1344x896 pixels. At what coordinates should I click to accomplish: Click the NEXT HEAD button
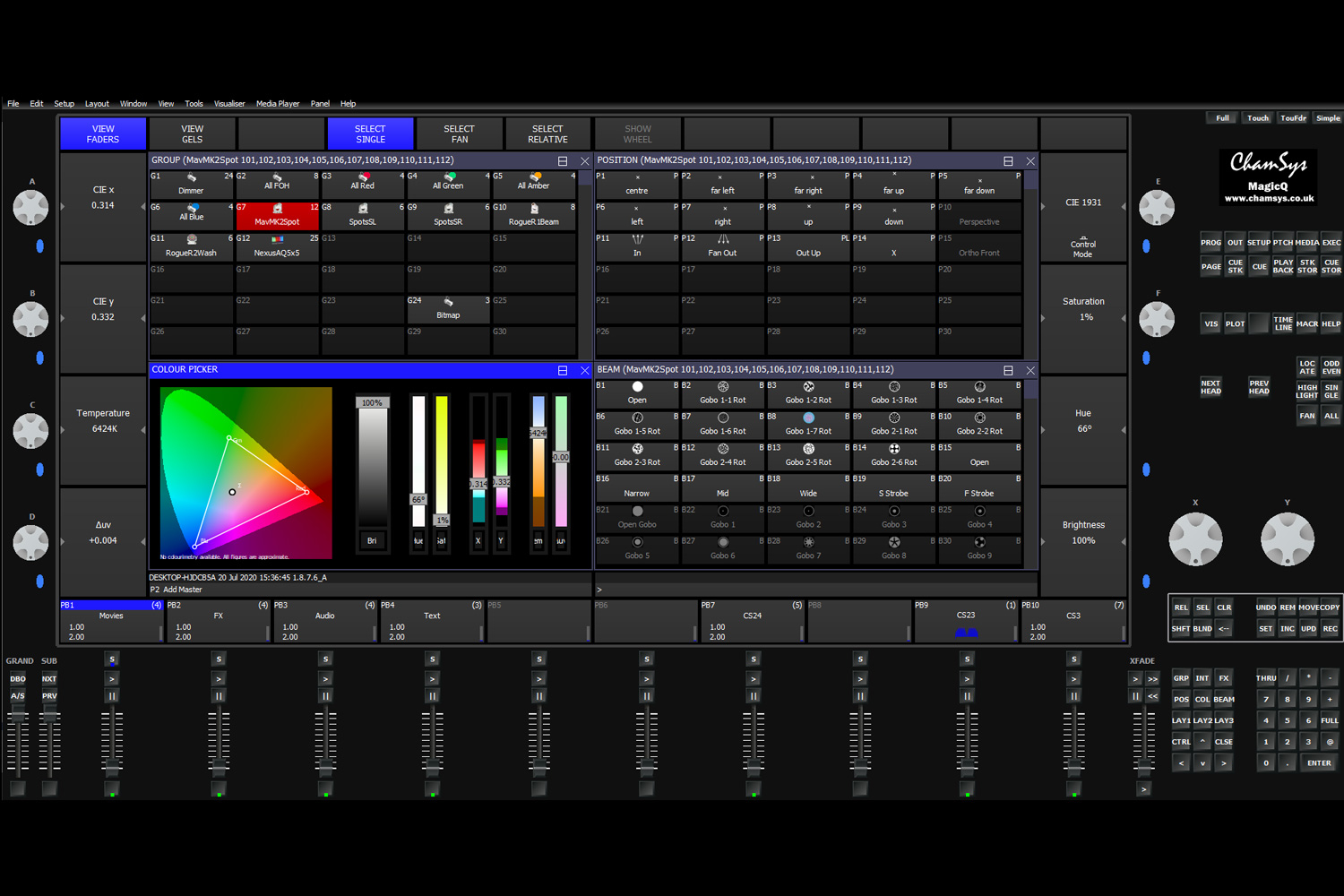coord(1210,387)
